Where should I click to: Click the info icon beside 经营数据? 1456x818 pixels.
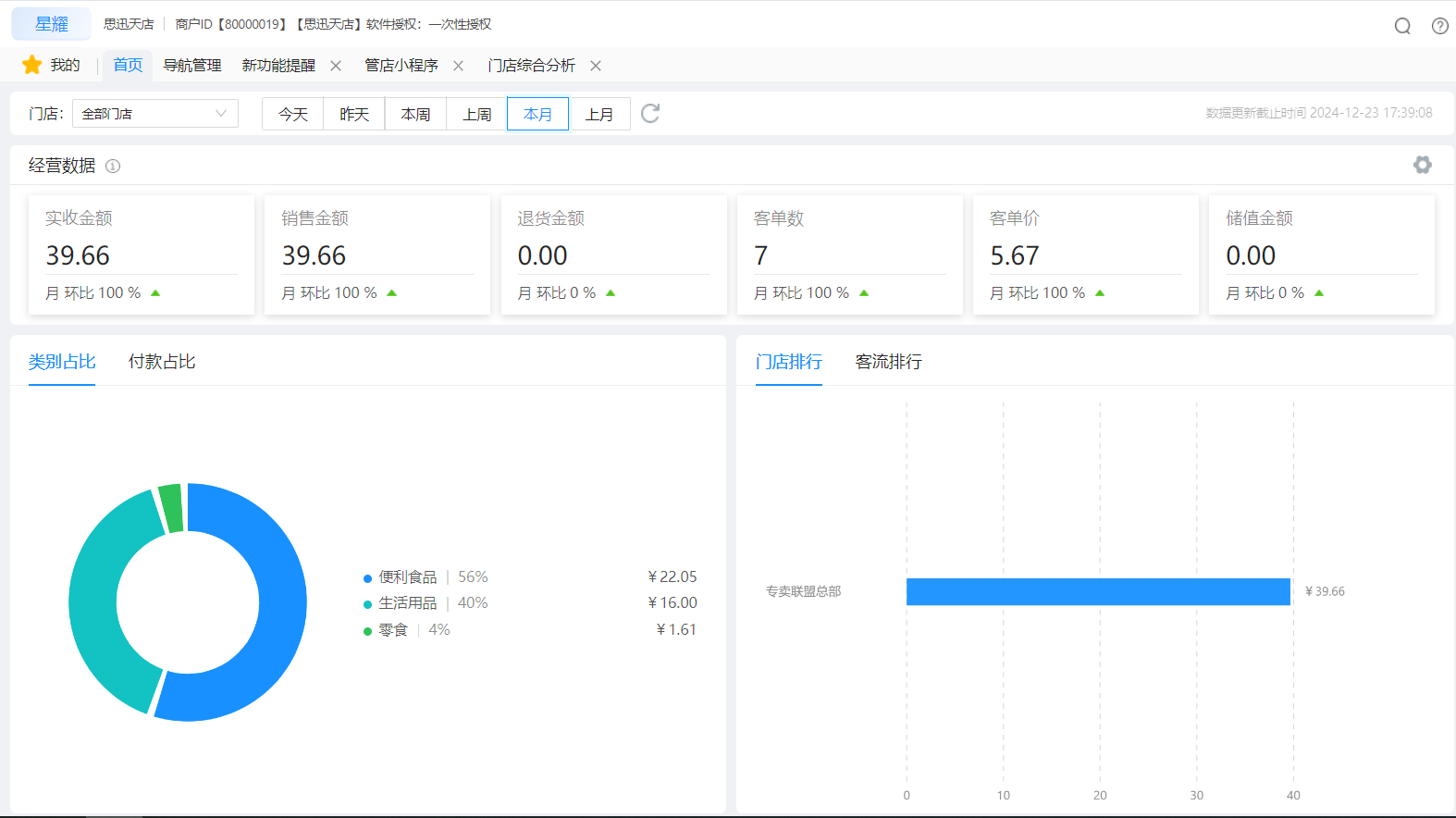(x=113, y=167)
